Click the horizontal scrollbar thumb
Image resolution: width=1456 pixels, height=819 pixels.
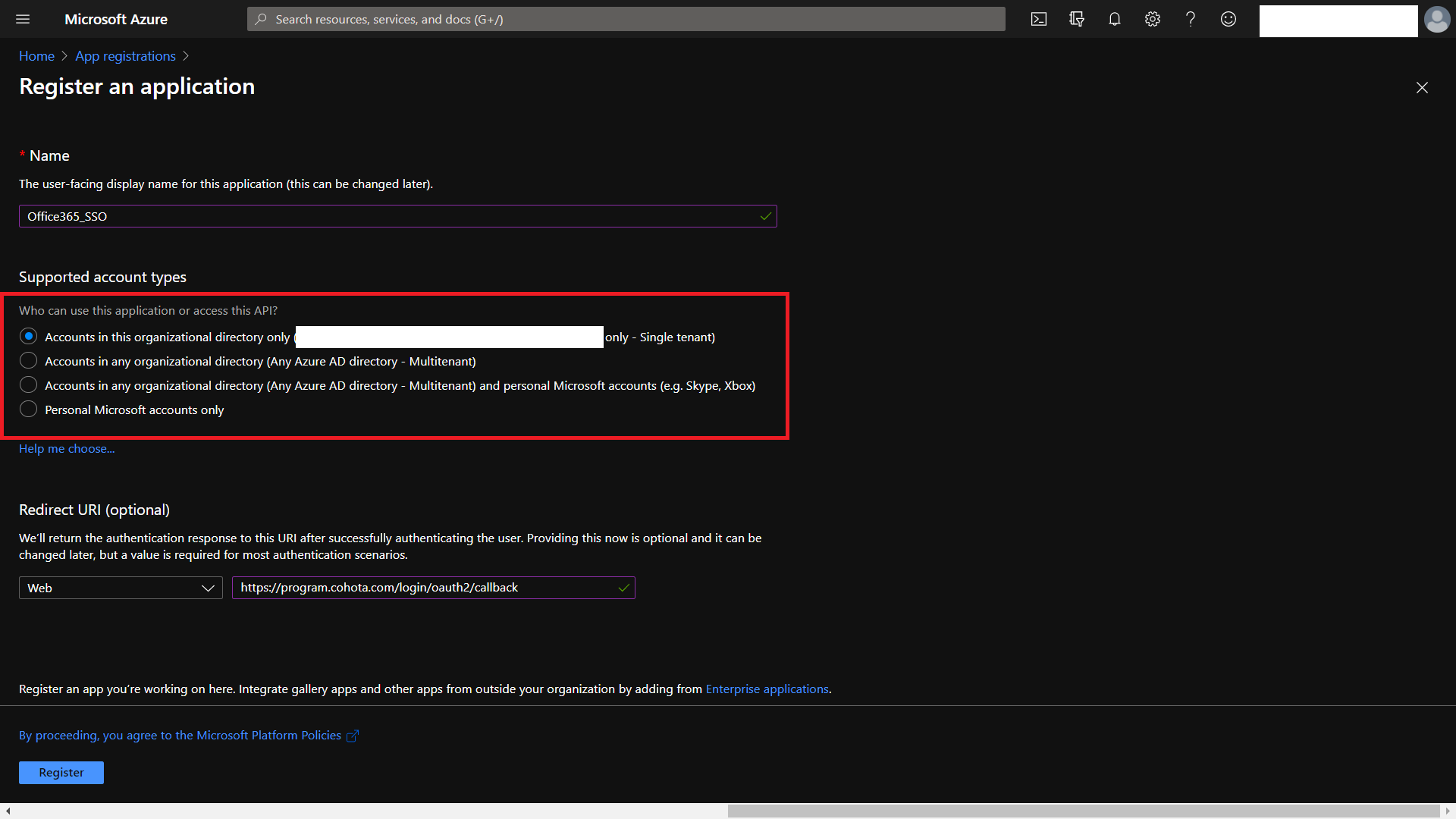point(1084,811)
